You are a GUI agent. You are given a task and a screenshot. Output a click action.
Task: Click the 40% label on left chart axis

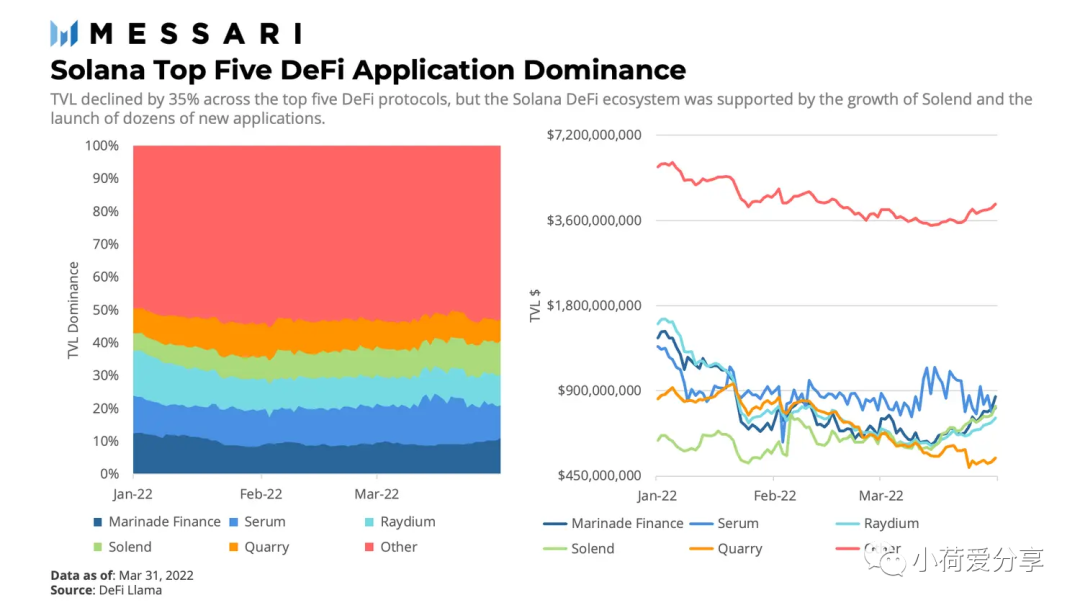coord(105,342)
